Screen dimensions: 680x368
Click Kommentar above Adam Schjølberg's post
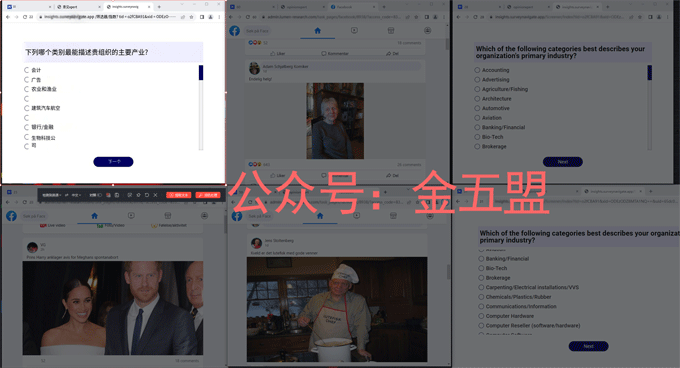pos(335,53)
